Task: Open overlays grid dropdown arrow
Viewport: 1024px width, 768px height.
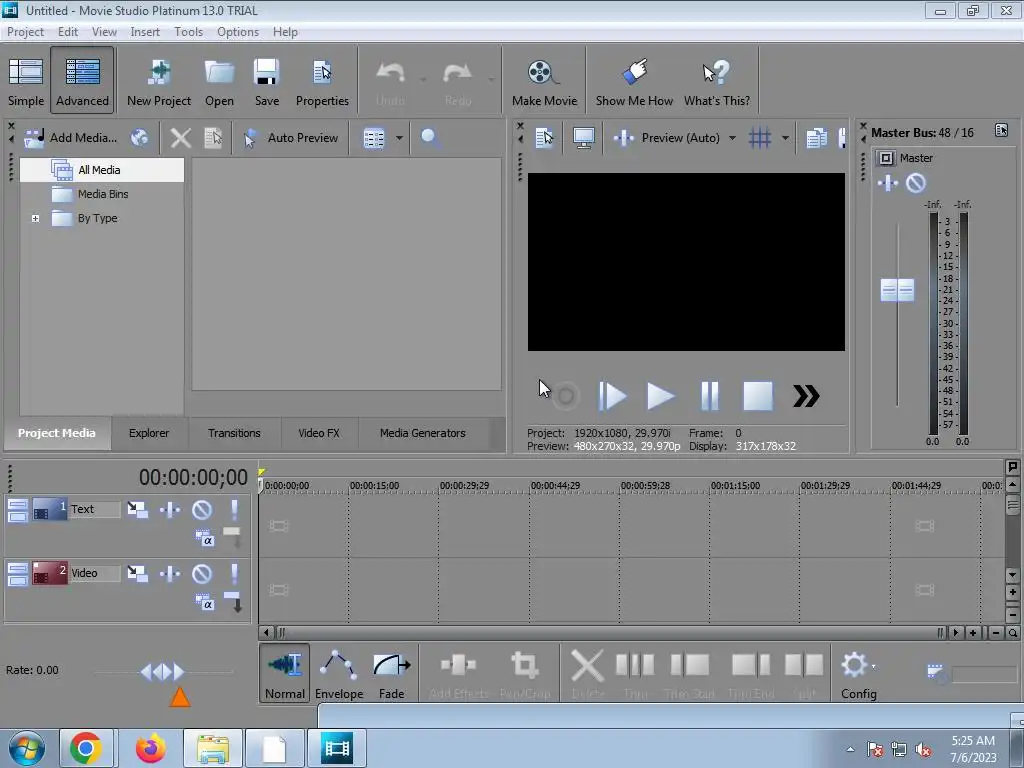Action: [785, 138]
